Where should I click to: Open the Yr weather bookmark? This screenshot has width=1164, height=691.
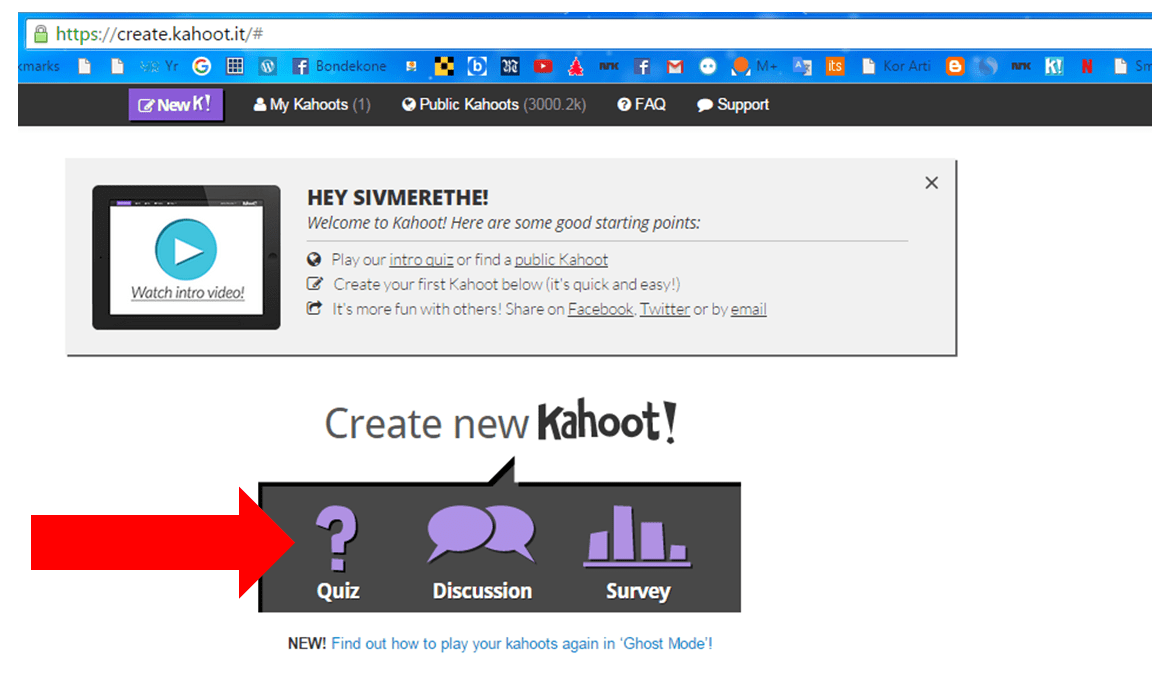click(x=160, y=66)
